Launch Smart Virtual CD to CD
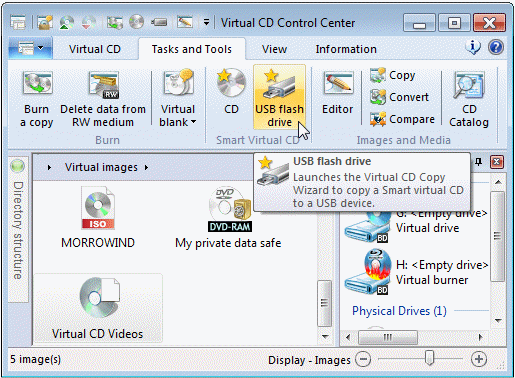The image size is (515, 378). [231, 92]
